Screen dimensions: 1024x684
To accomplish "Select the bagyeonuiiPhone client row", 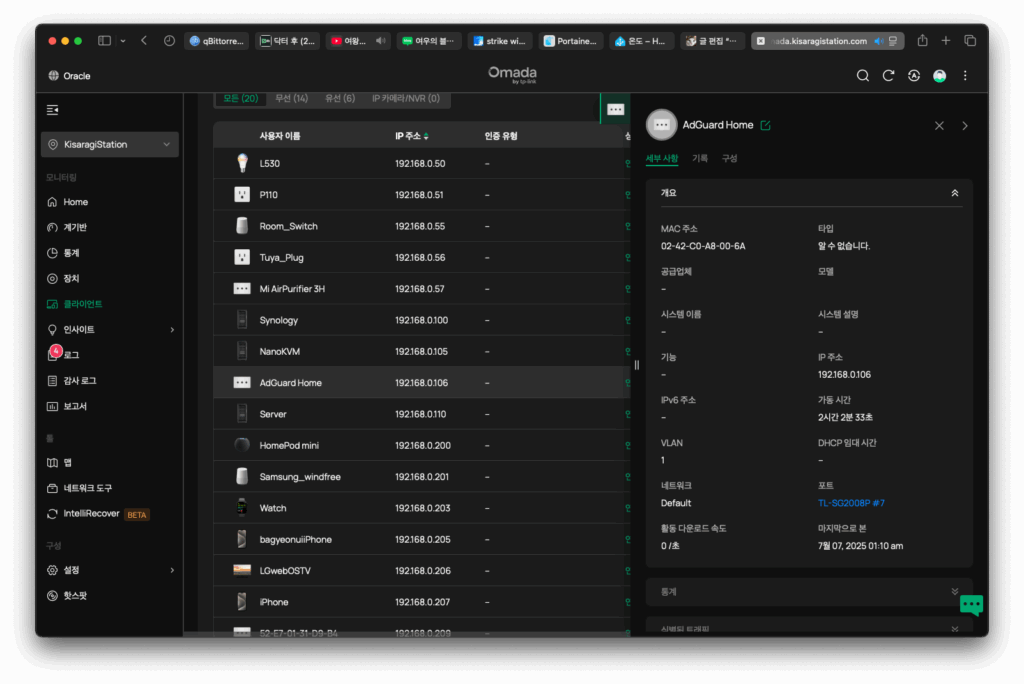I will pyautogui.click(x=422, y=539).
